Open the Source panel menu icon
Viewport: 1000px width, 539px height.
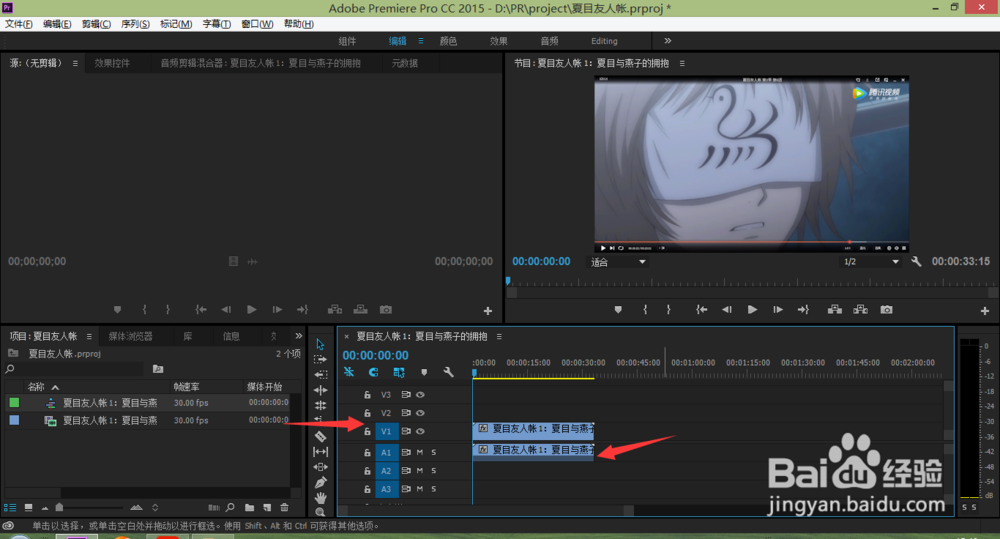[75, 63]
